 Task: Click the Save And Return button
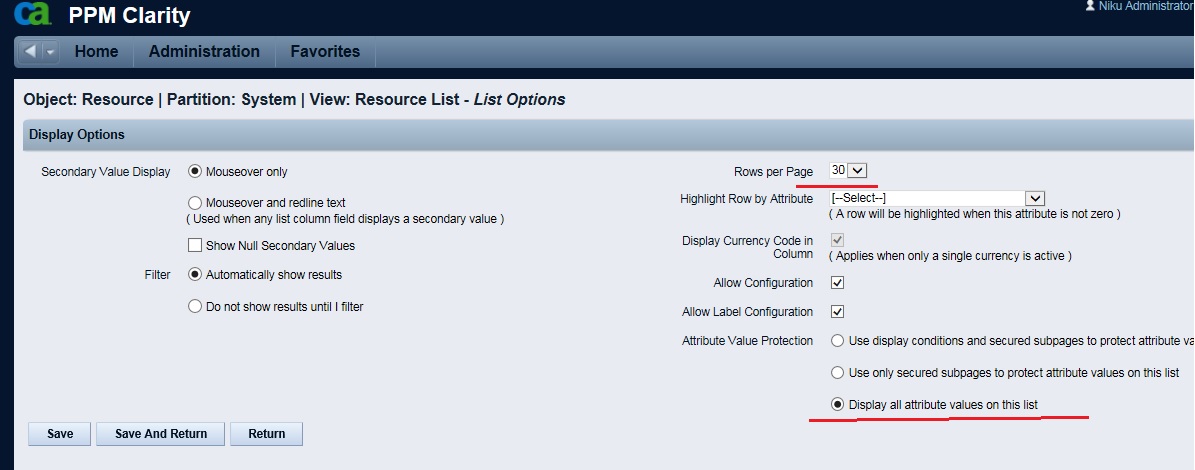pos(161,433)
